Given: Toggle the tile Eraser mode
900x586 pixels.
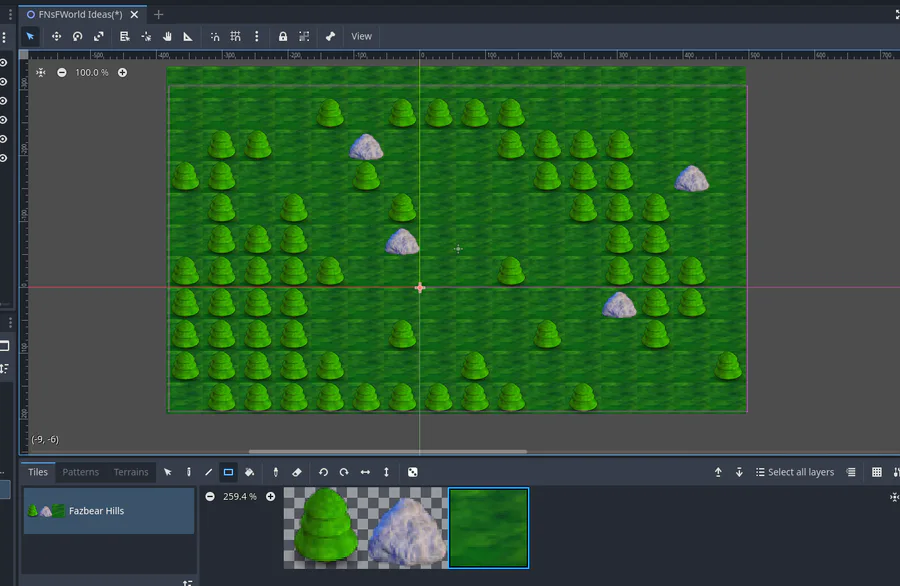Looking at the screenshot, I should 297,472.
